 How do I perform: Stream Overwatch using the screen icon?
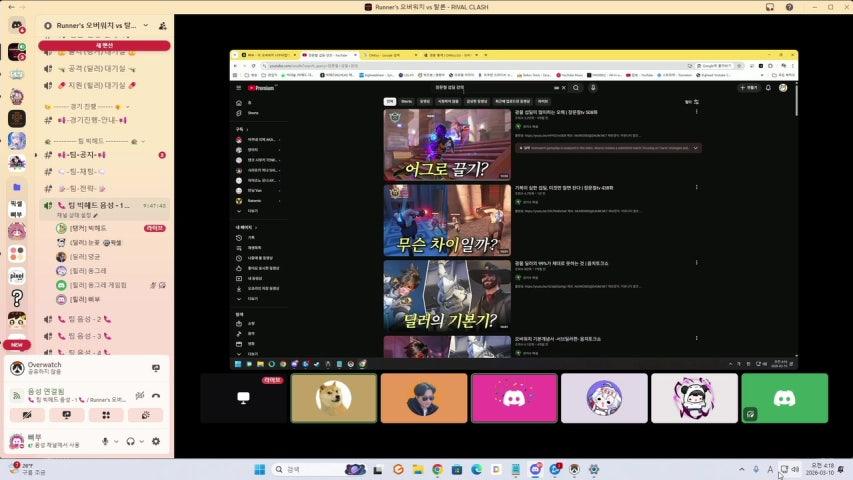click(155, 367)
